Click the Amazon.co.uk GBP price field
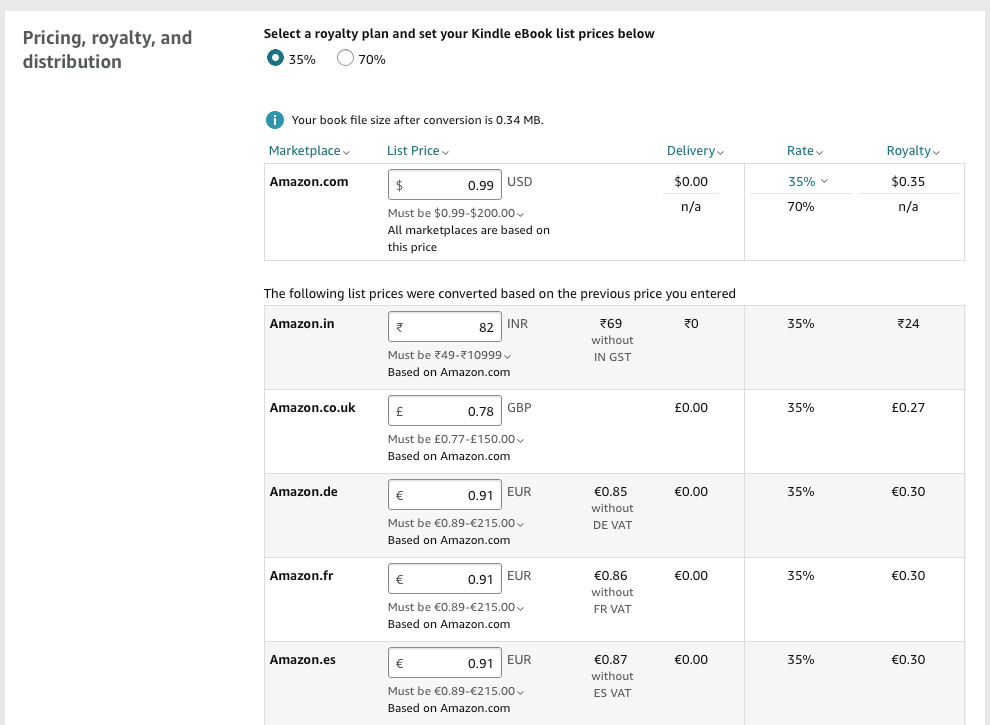 click(x=444, y=410)
